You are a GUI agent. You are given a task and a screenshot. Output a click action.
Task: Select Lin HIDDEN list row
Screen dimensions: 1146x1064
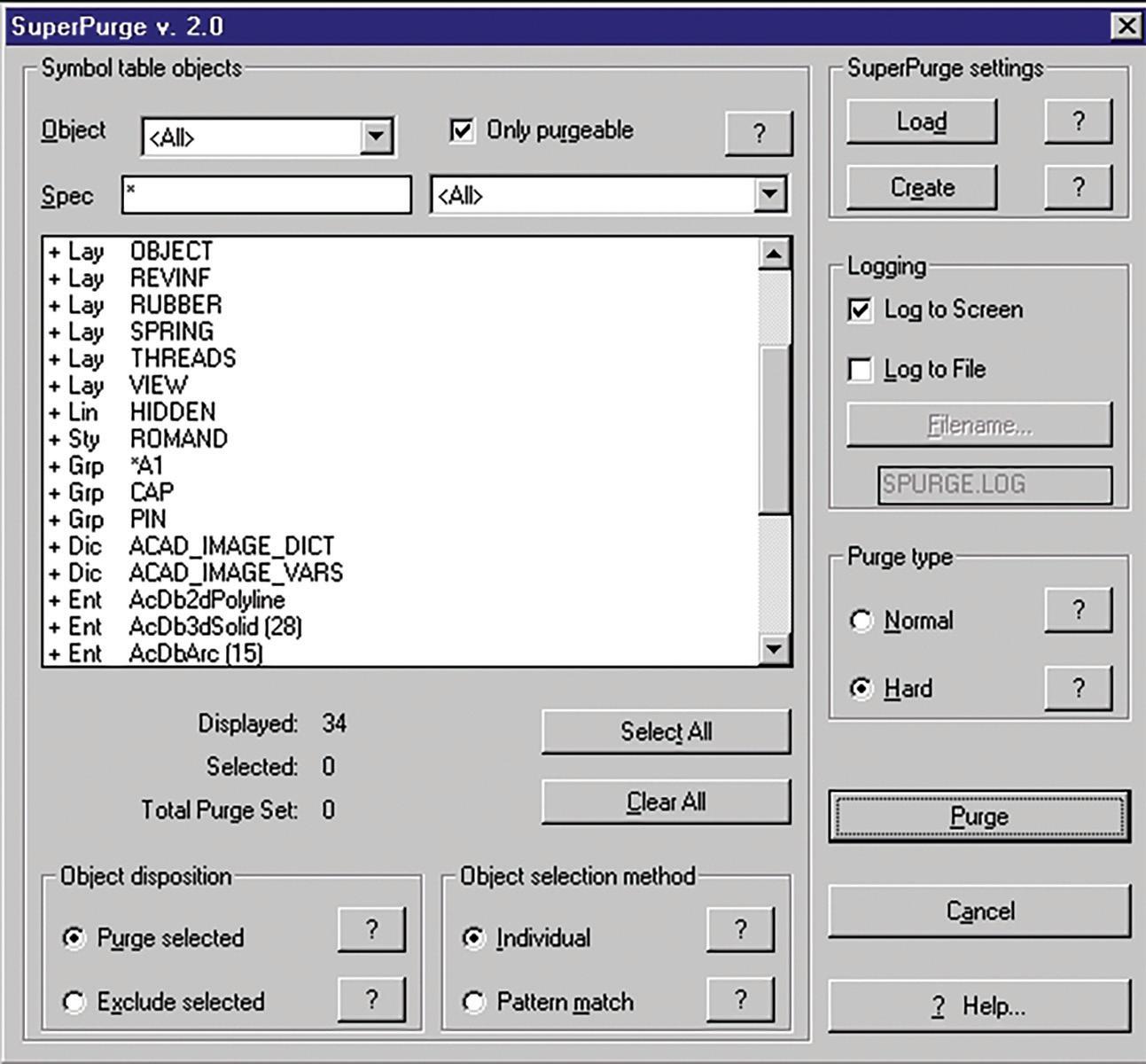coord(401,412)
